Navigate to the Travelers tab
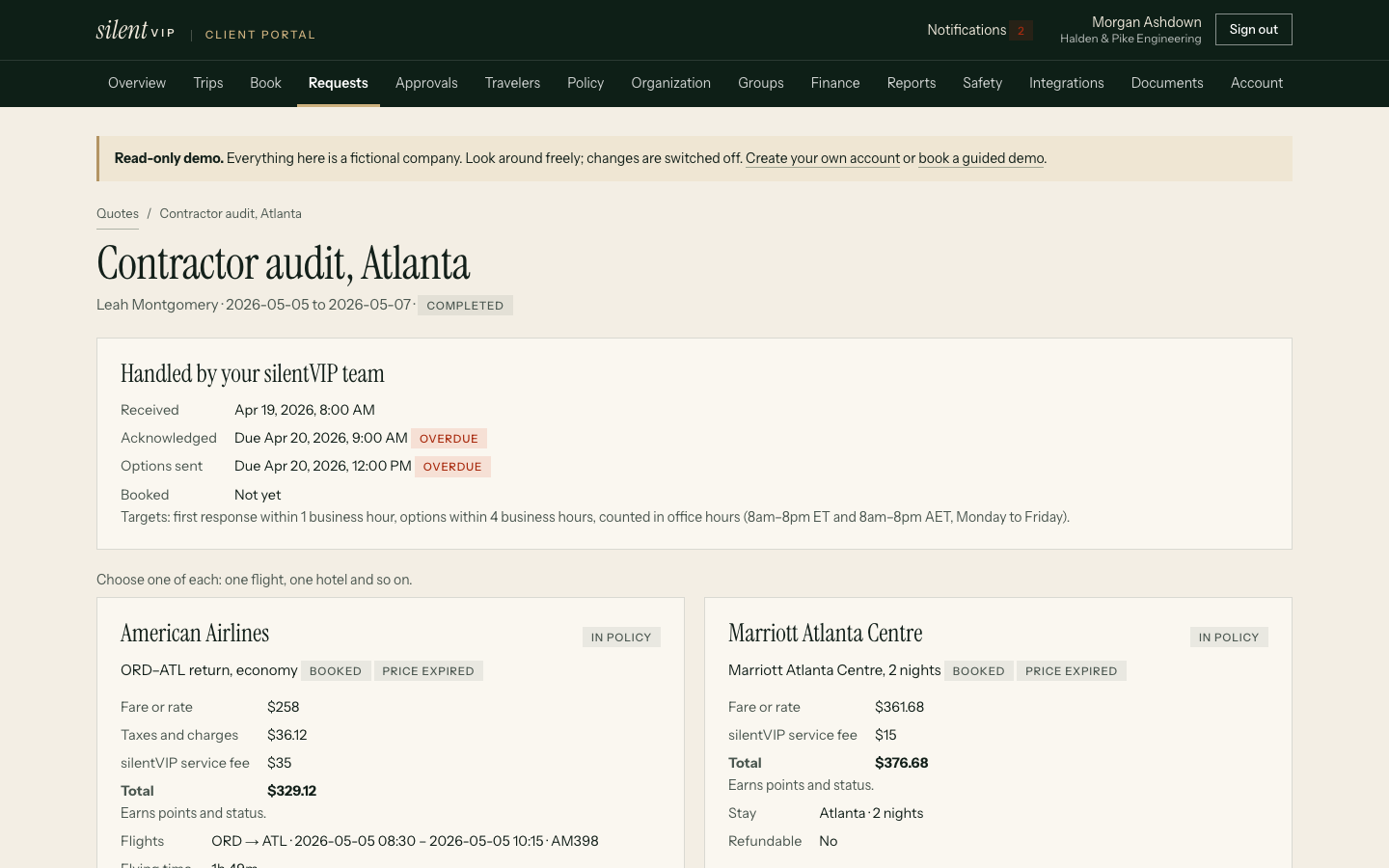 [x=512, y=83]
